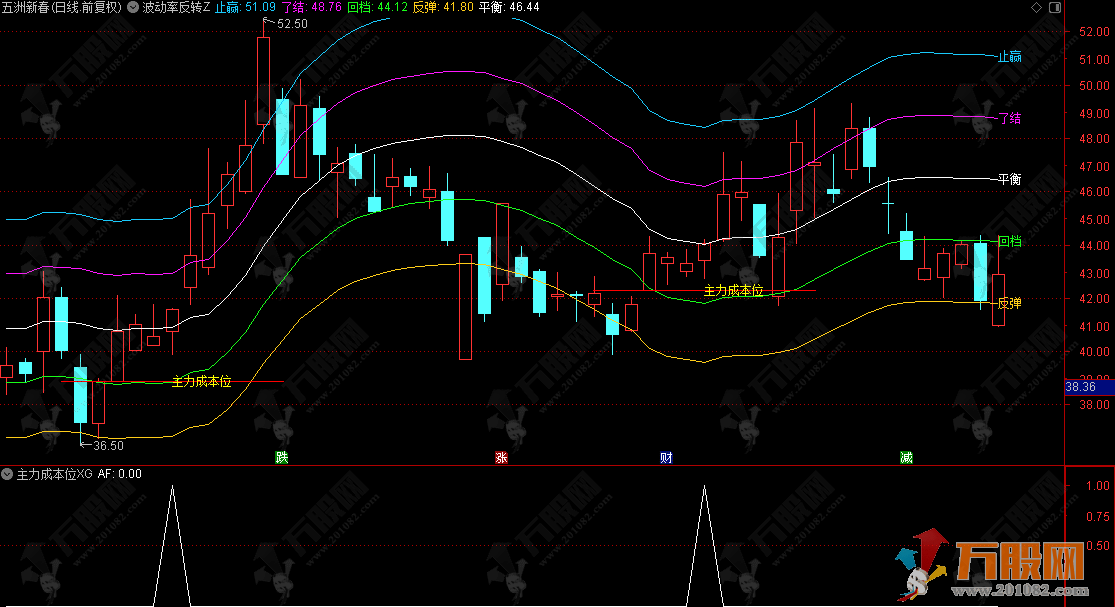Click the red 涨 event marker

click(x=501, y=458)
